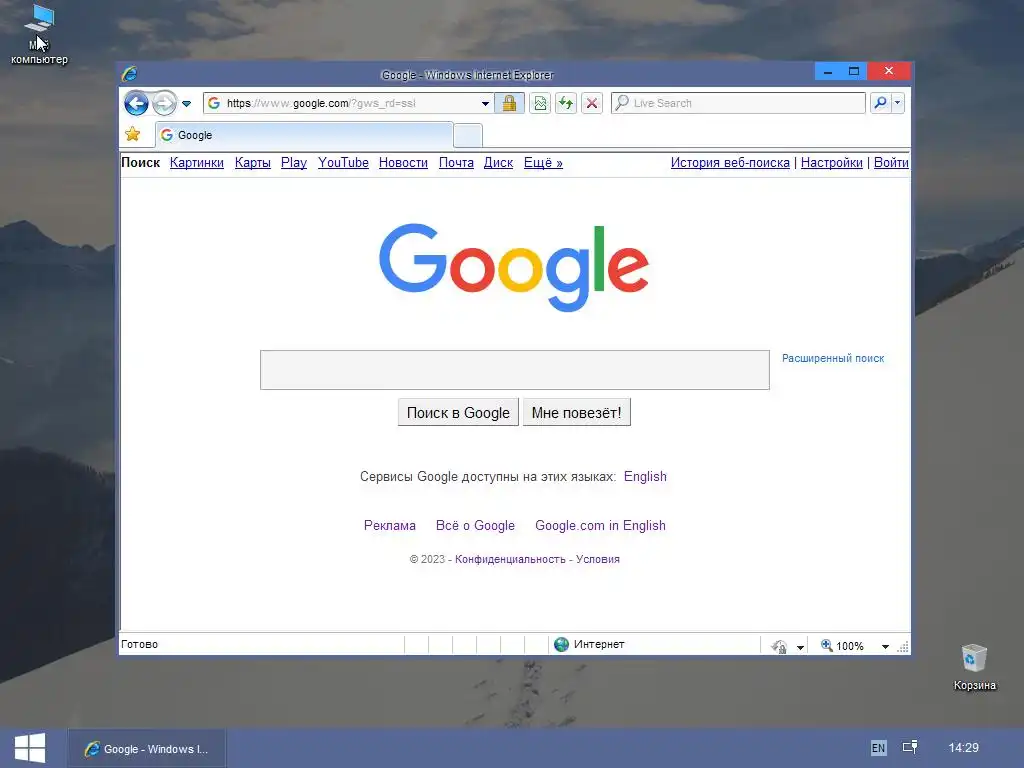Click the Google - Windows taskbar button
This screenshot has width=1024, height=768.
[147, 748]
